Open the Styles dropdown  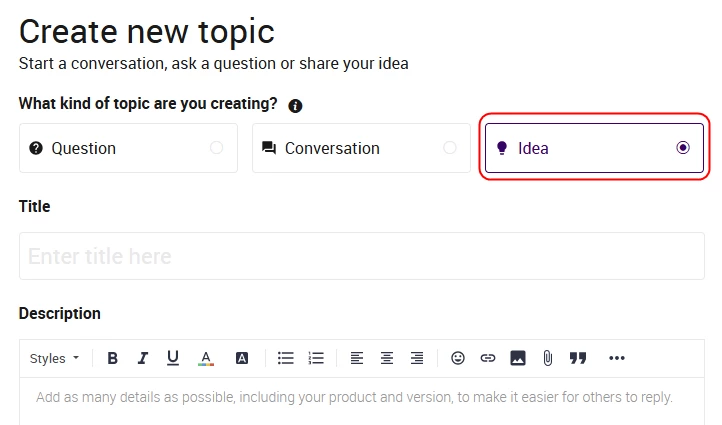pyautogui.click(x=54, y=358)
